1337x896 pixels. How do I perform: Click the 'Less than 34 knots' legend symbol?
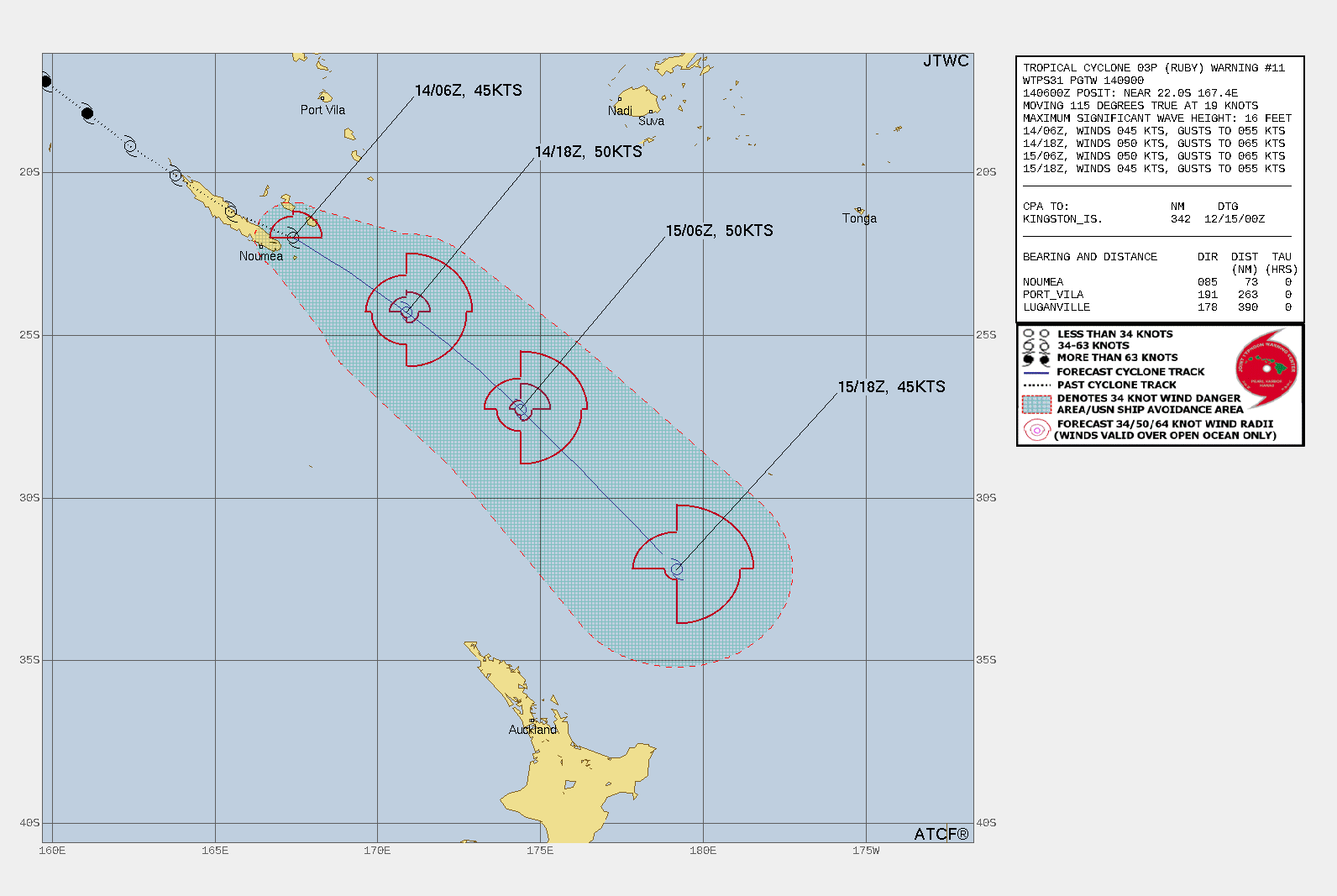[1037, 334]
